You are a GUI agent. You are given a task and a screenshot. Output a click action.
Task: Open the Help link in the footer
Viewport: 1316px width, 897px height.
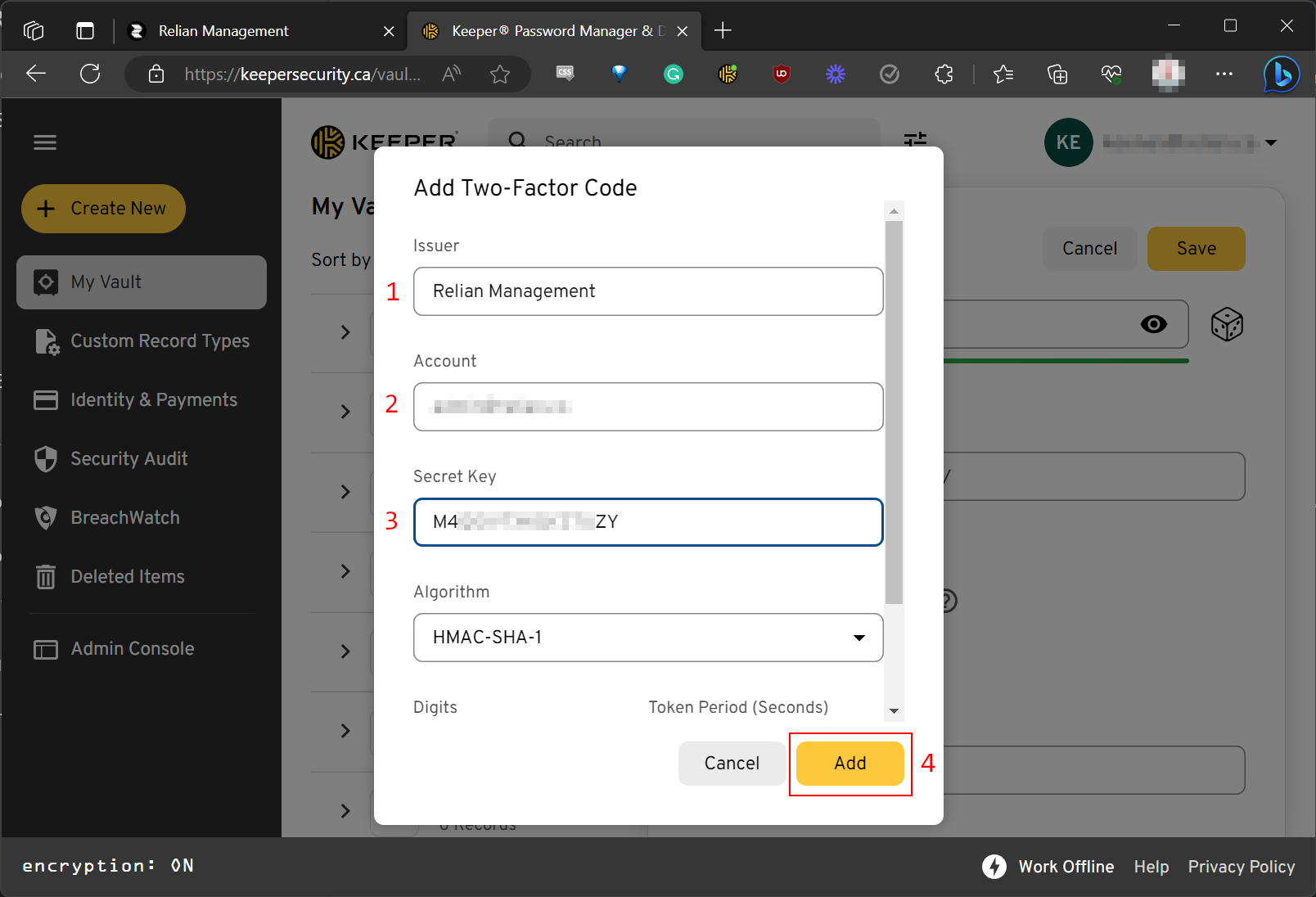click(x=1151, y=867)
